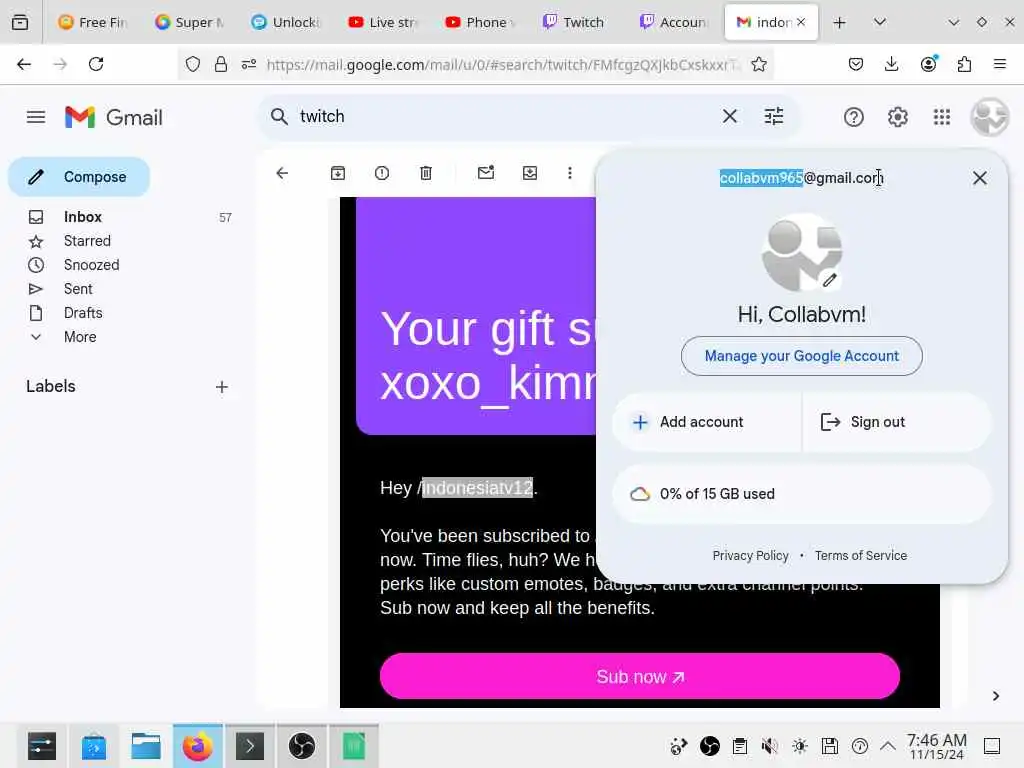Create a new label with plus icon

221,387
